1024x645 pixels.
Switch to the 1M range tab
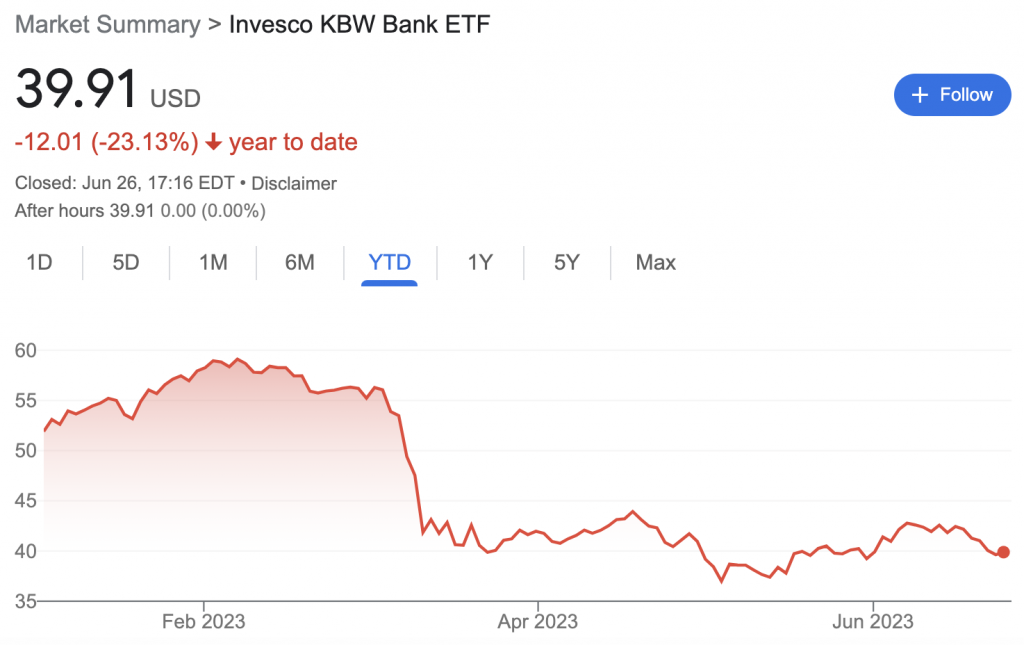(213, 262)
